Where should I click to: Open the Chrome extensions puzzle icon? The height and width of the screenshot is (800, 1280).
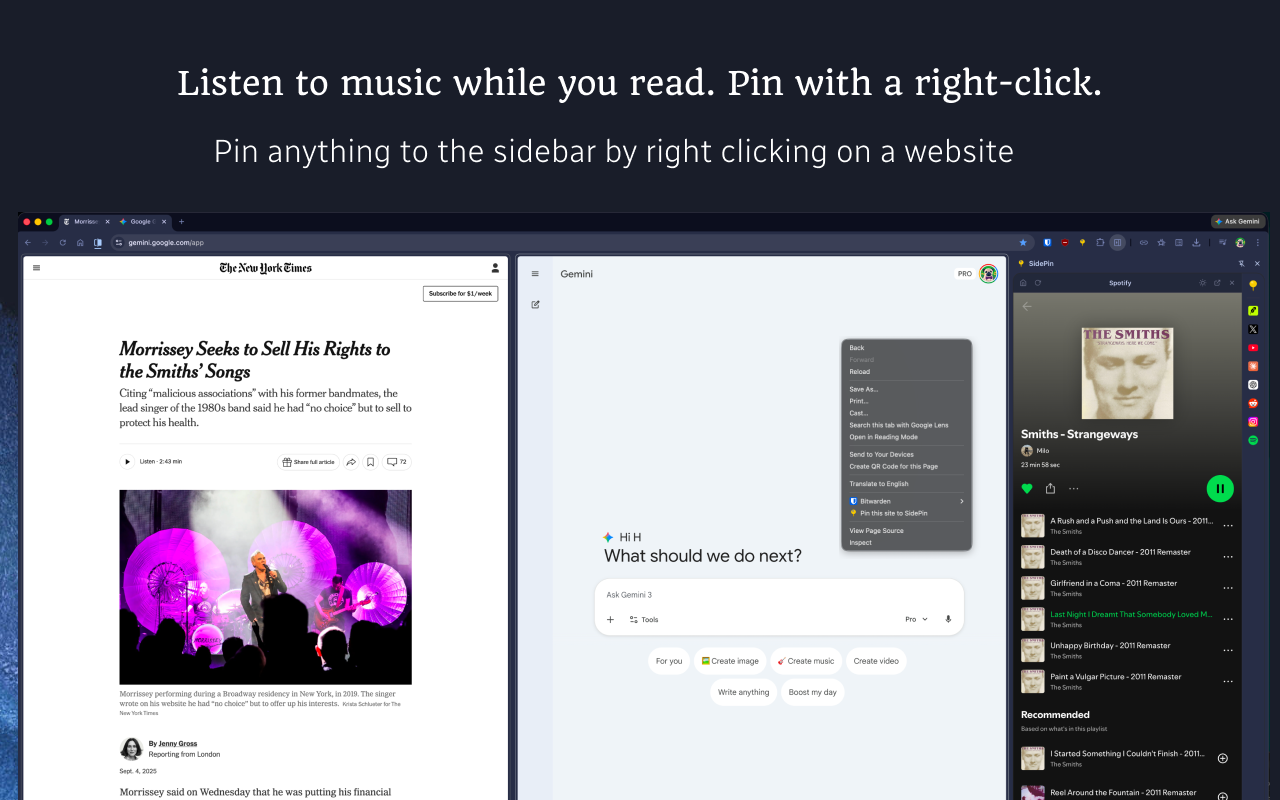[x=1100, y=242]
